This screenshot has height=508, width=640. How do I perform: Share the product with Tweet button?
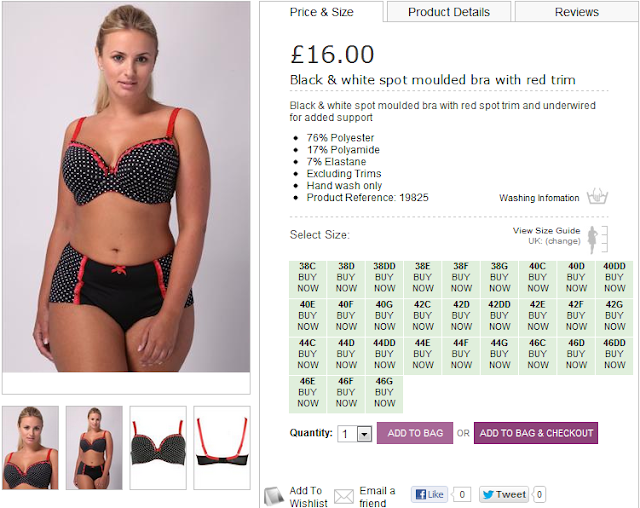[504, 495]
